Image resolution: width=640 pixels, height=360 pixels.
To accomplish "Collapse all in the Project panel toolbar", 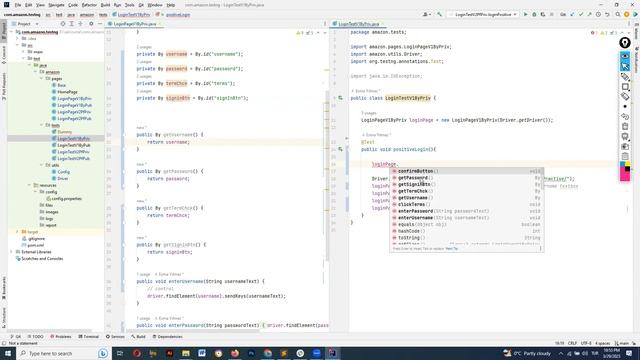I will click(x=80, y=24).
